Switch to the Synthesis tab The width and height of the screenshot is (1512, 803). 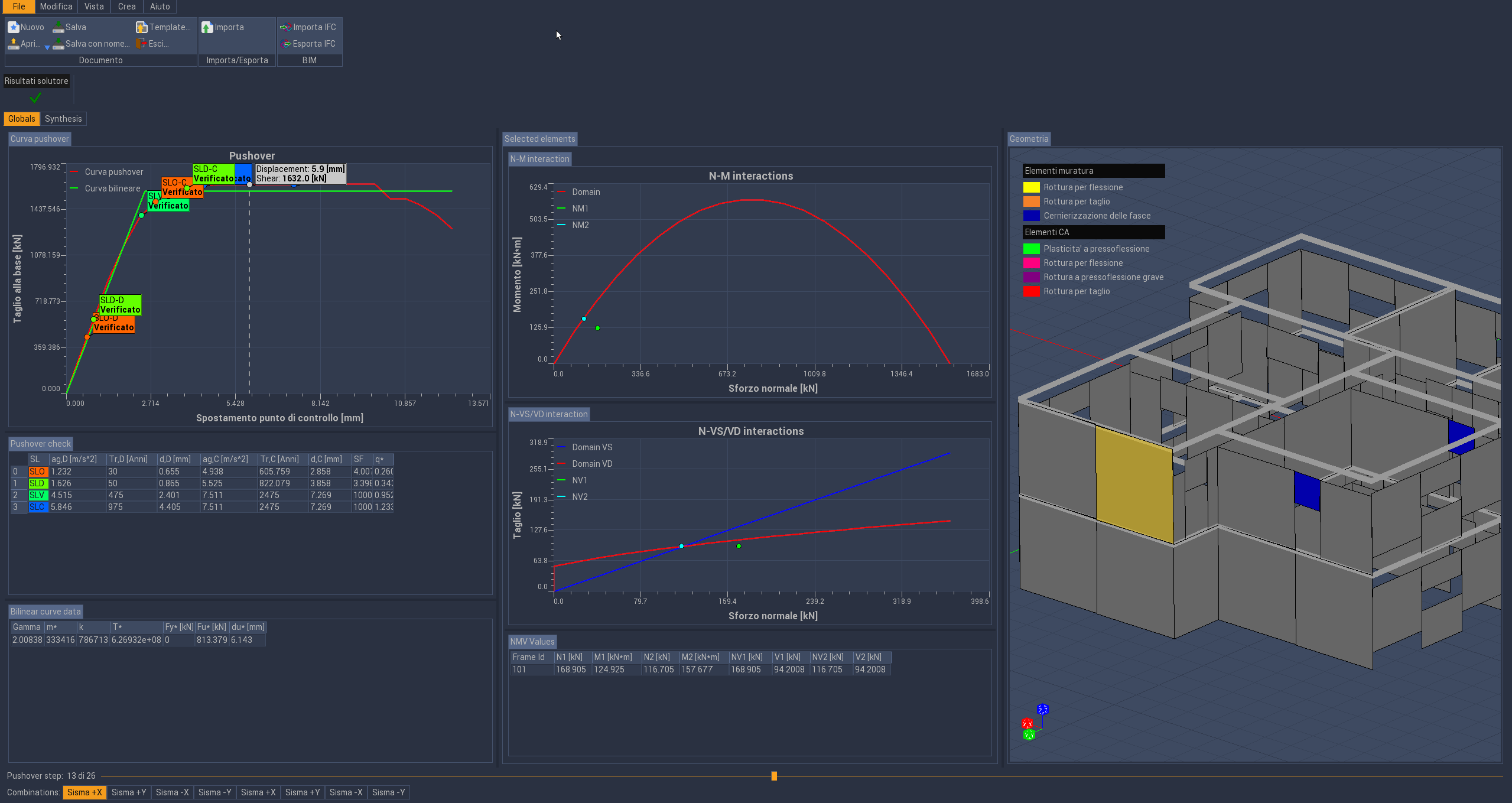coord(63,119)
